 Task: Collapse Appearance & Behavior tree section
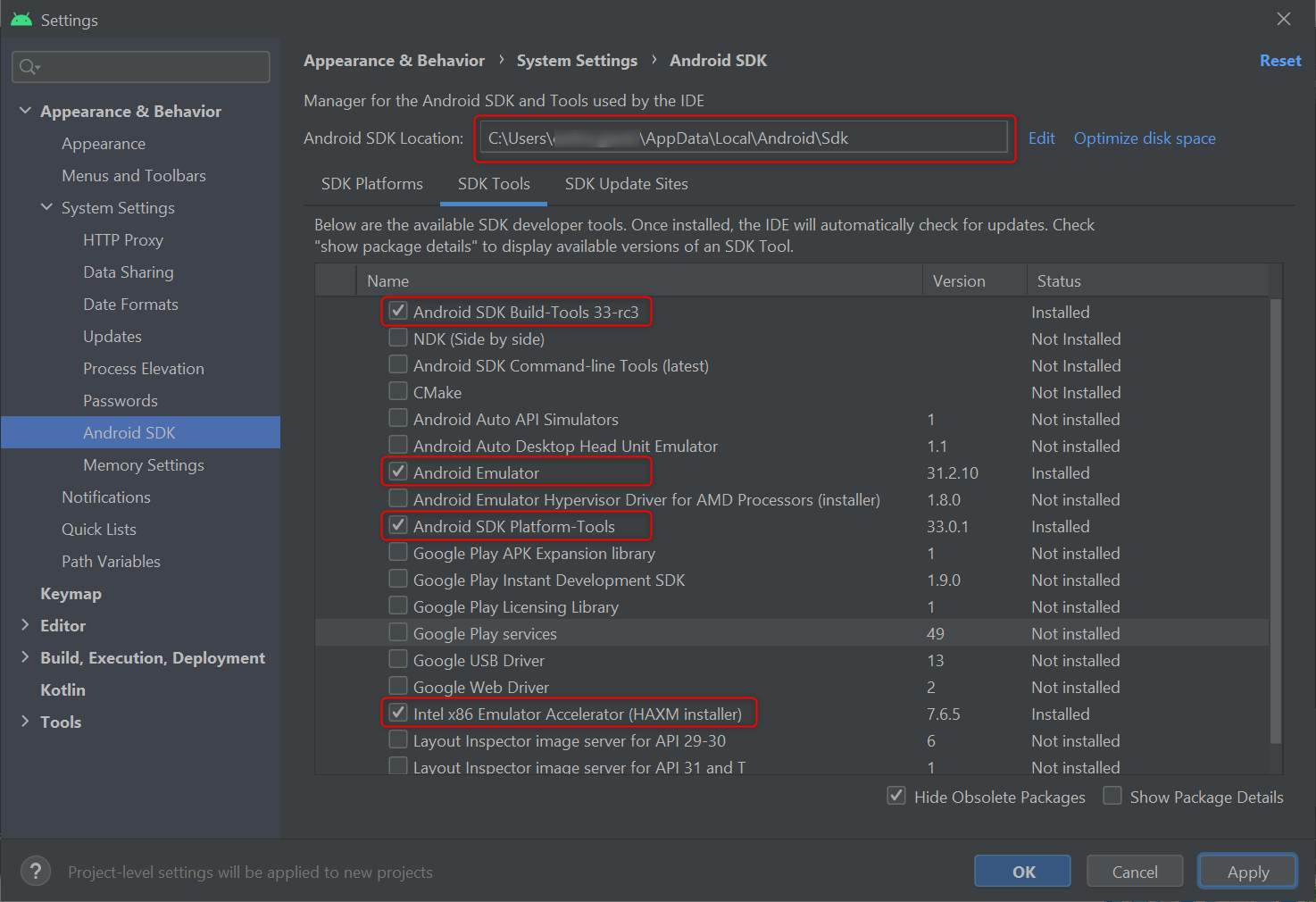click(x=24, y=111)
